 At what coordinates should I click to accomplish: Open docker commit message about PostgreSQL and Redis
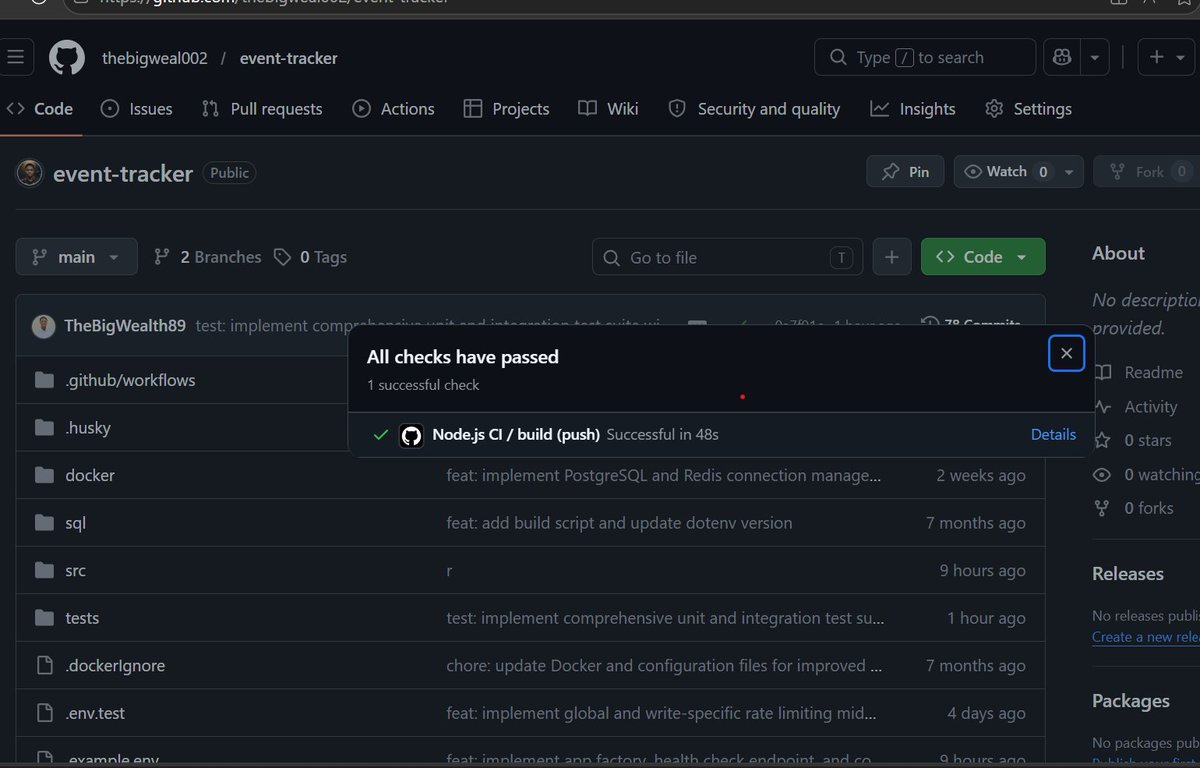pos(664,475)
